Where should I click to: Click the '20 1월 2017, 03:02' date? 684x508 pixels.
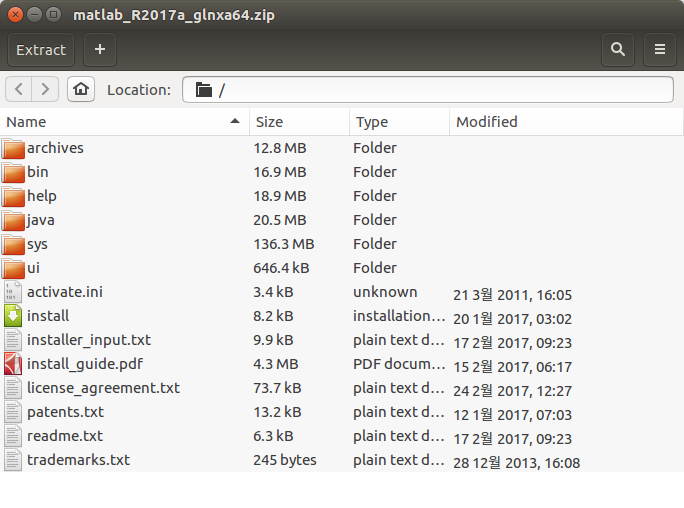pos(513,319)
